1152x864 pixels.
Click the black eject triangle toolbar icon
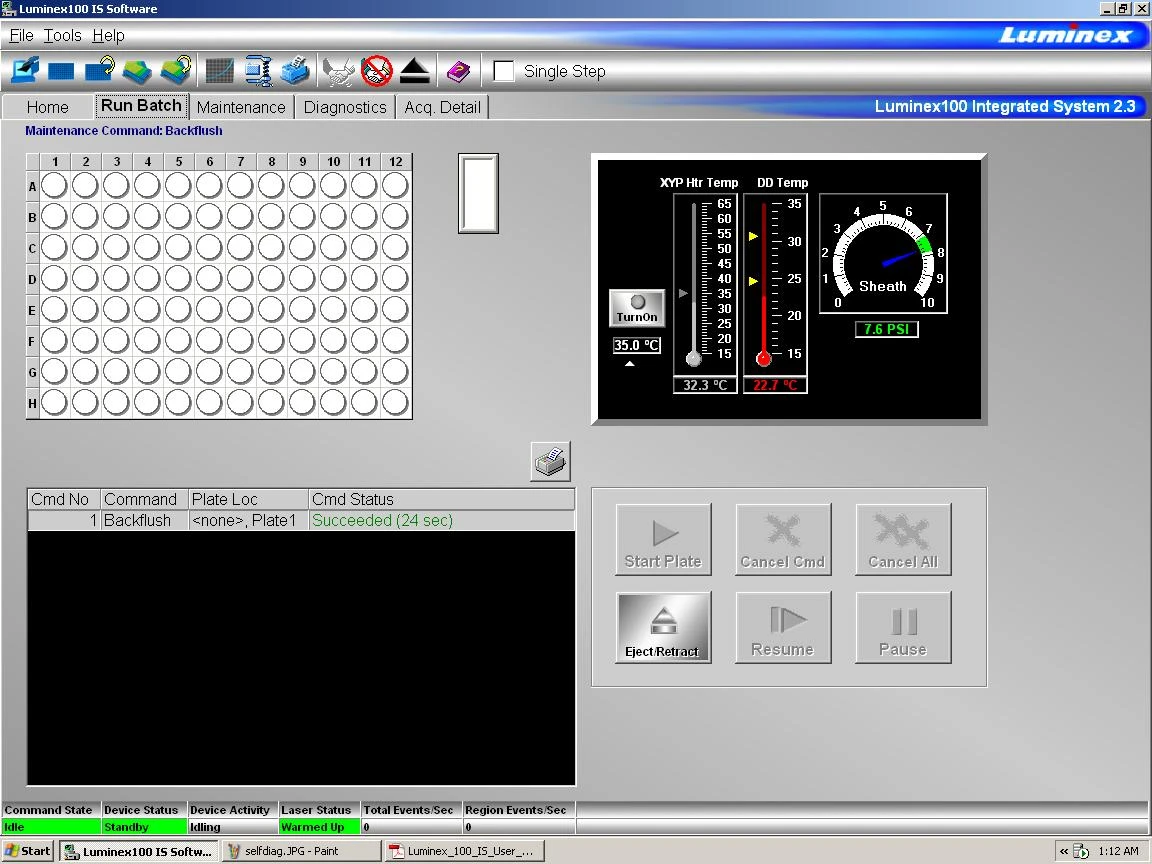coord(415,71)
